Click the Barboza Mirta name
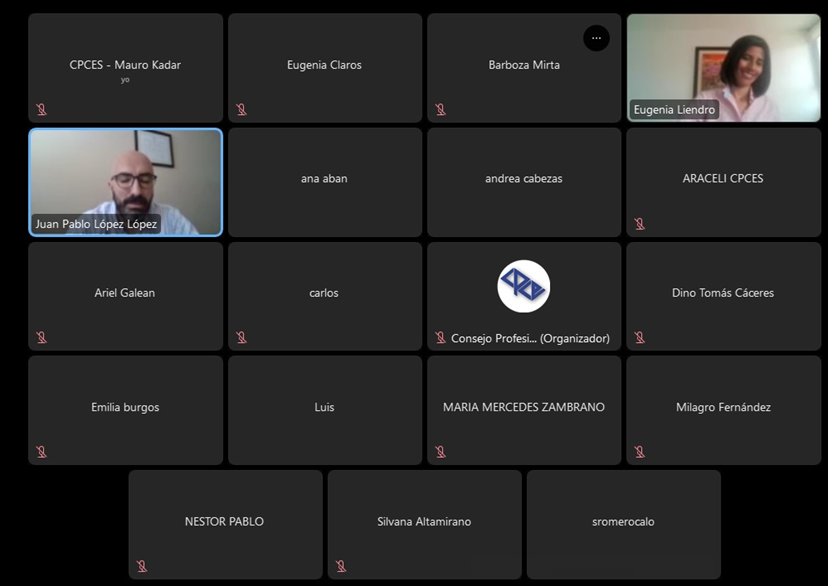The width and height of the screenshot is (828, 586). (x=524, y=65)
